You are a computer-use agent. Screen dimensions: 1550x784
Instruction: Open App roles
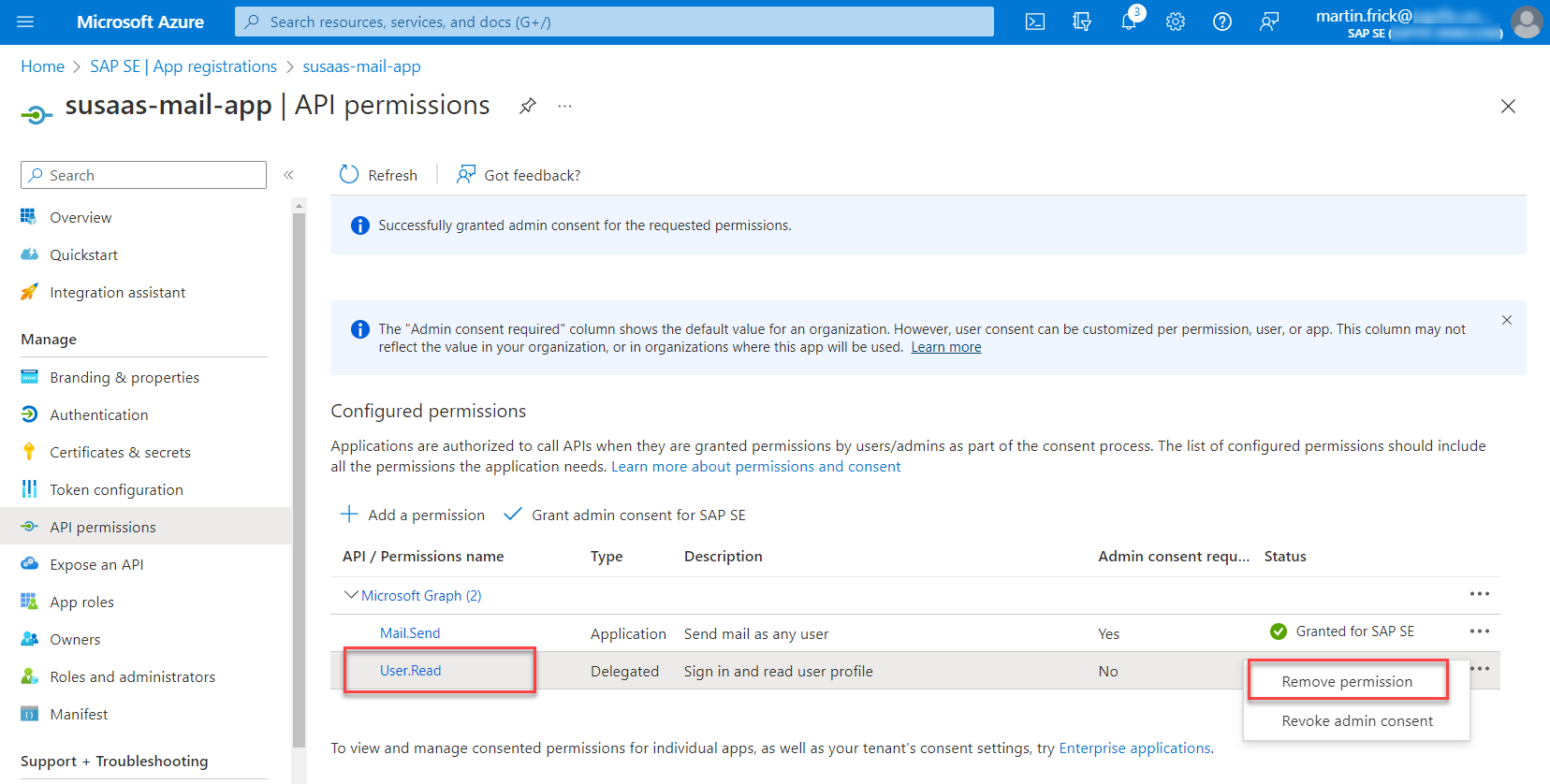point(81,602)
